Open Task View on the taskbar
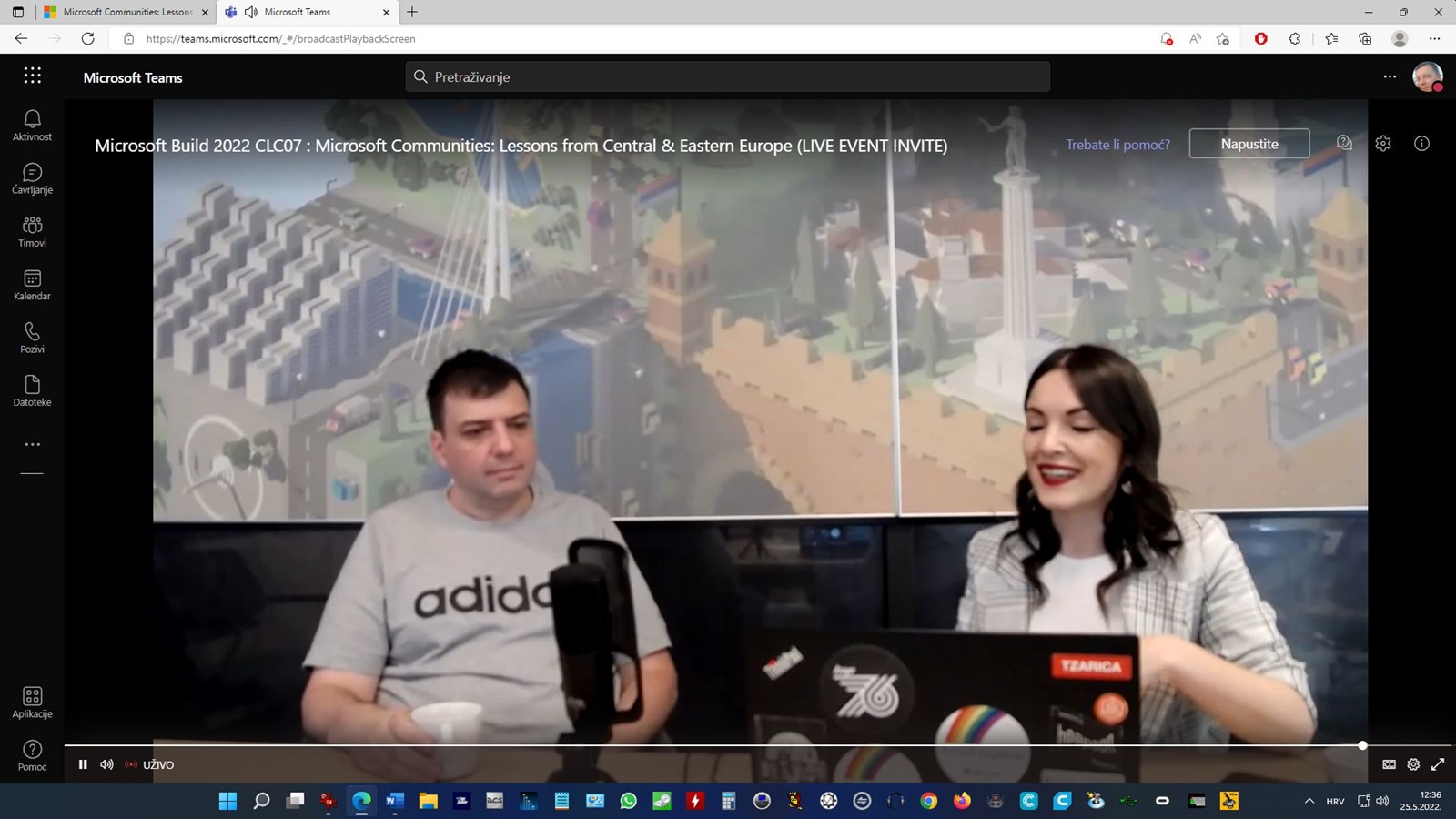Viewport: 1456px width, 819px height. click(x=295, y=801)
